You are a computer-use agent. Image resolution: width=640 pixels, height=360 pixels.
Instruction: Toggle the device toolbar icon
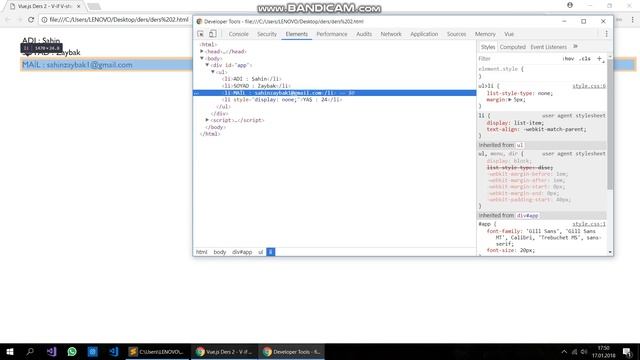(x=213, y=34)
